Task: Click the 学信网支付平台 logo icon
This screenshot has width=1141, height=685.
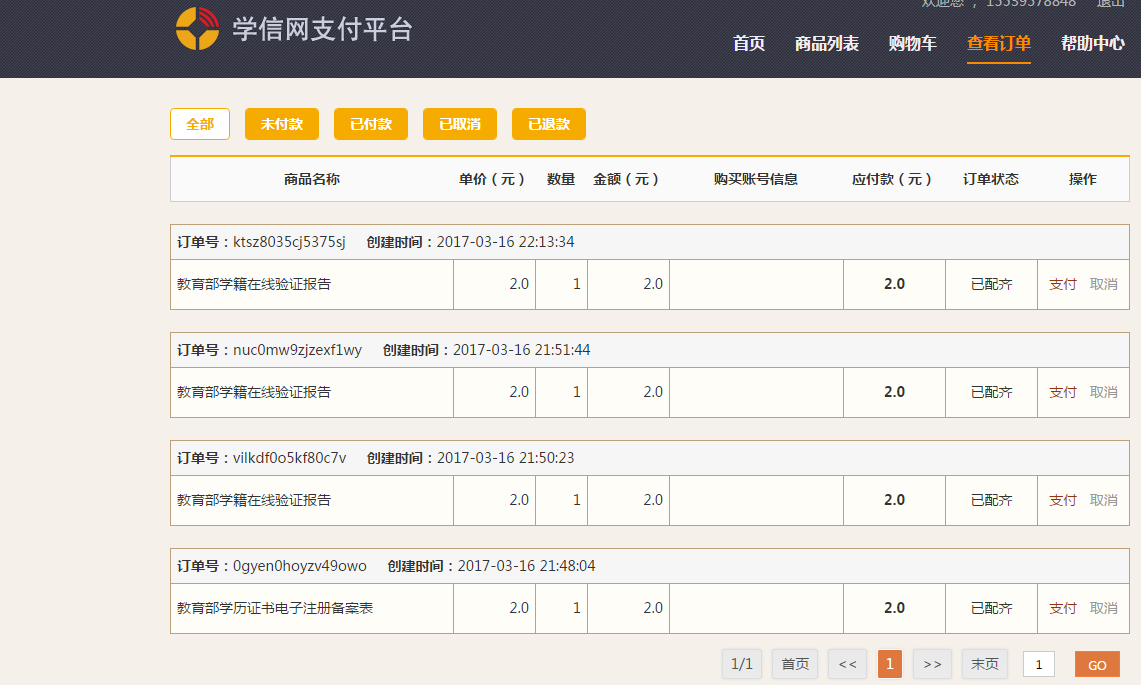Action: pyautogui.click(x=197, y=28)
